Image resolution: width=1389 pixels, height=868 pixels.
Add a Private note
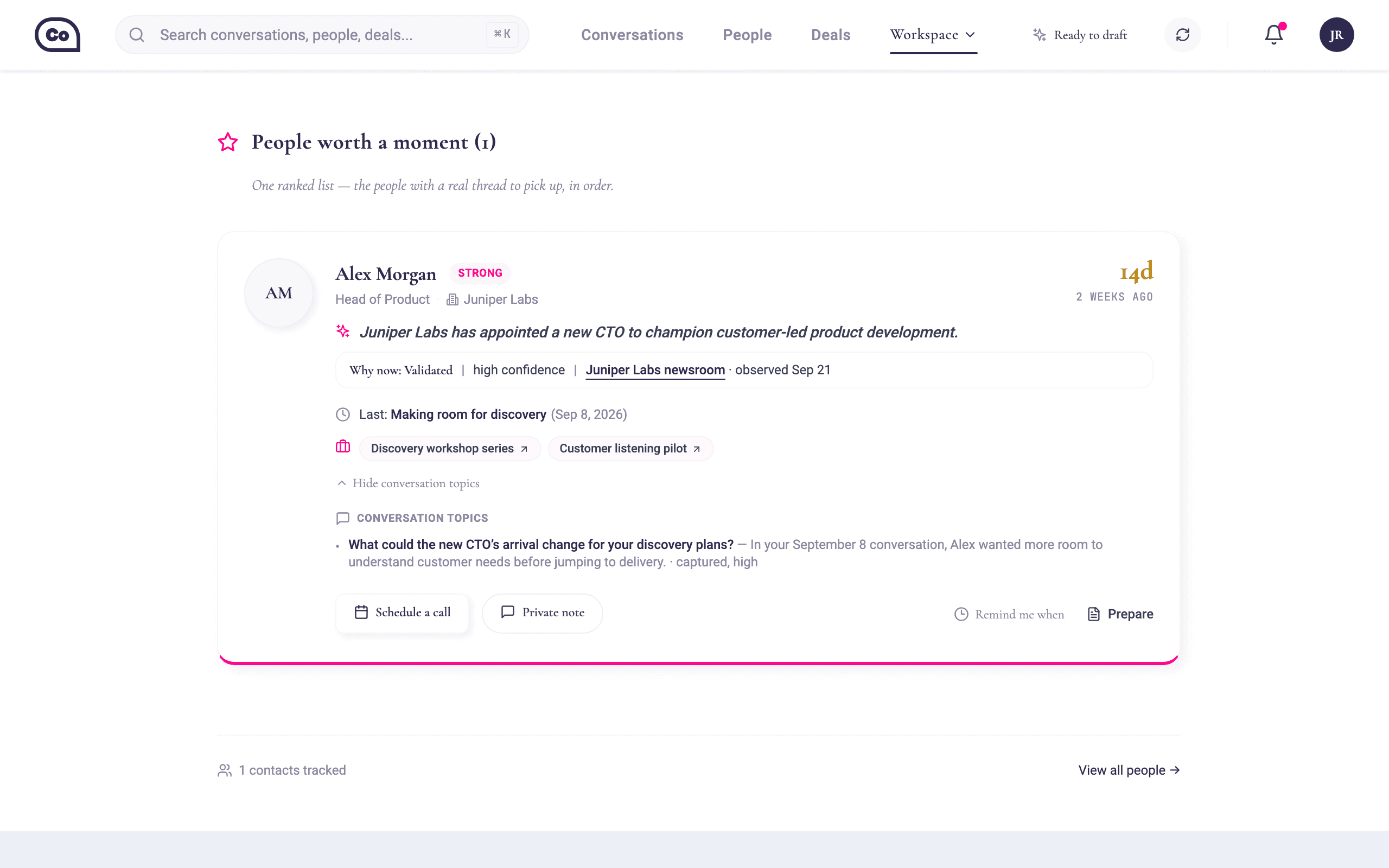click(x=543, y=613)
